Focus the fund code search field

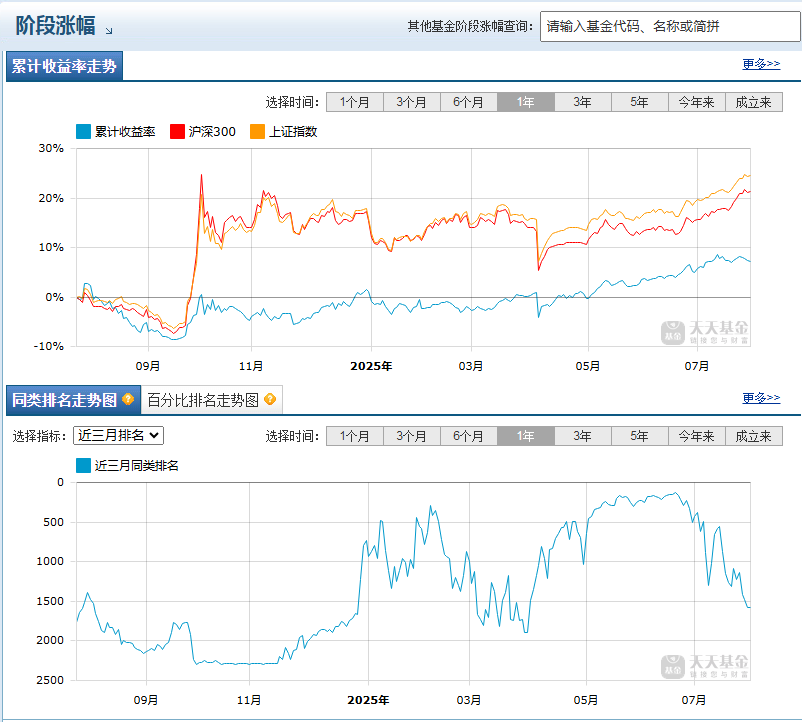(x=670, y=26)
